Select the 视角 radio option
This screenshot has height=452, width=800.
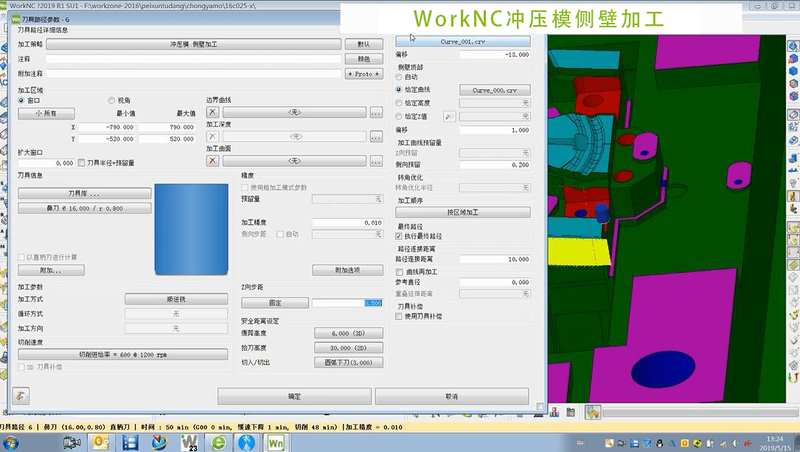pos(111,101)
